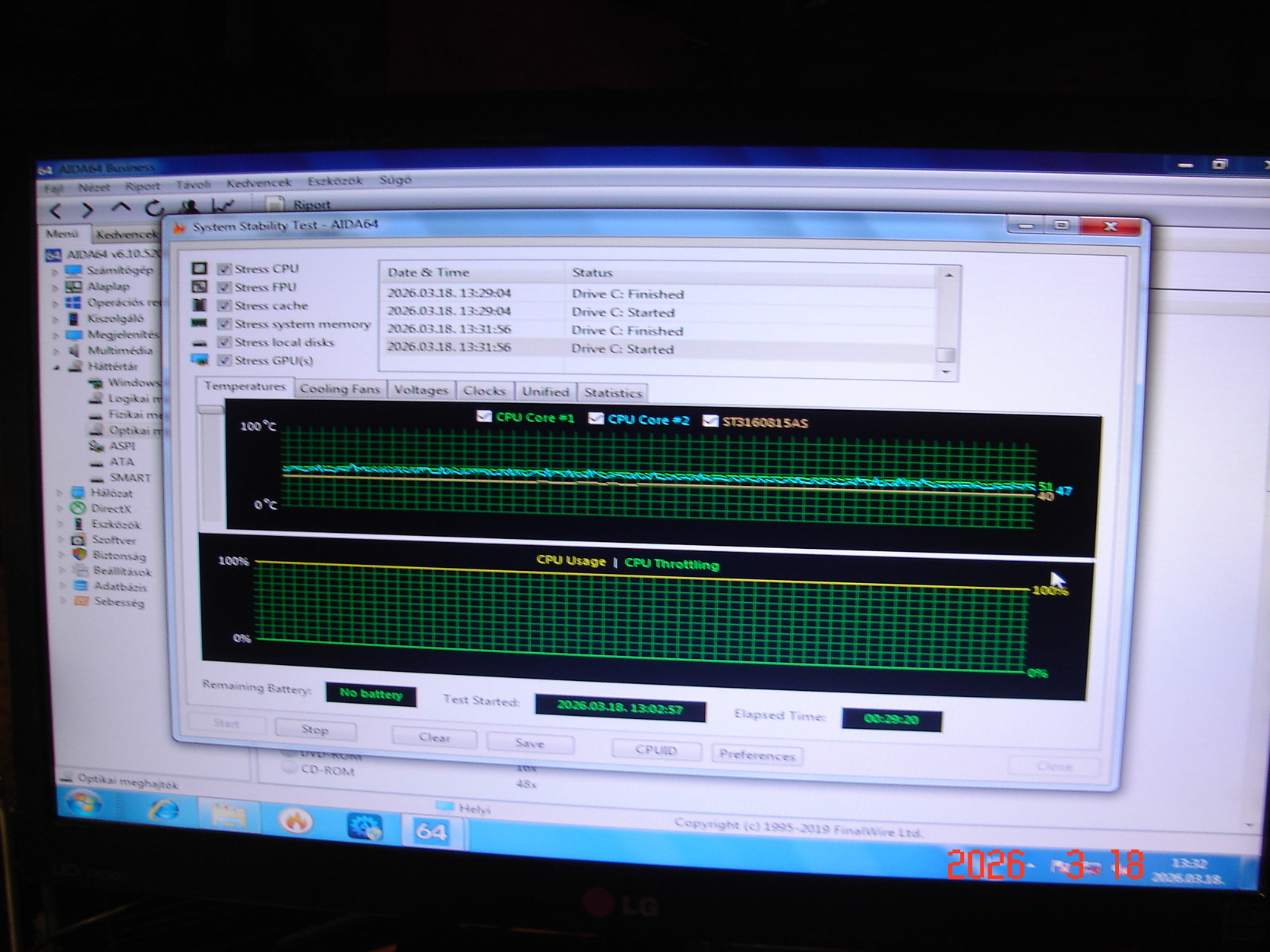Switch to the Voltages tab
Viewport: 1270px width, 952px height.
(x=421, y=390)
